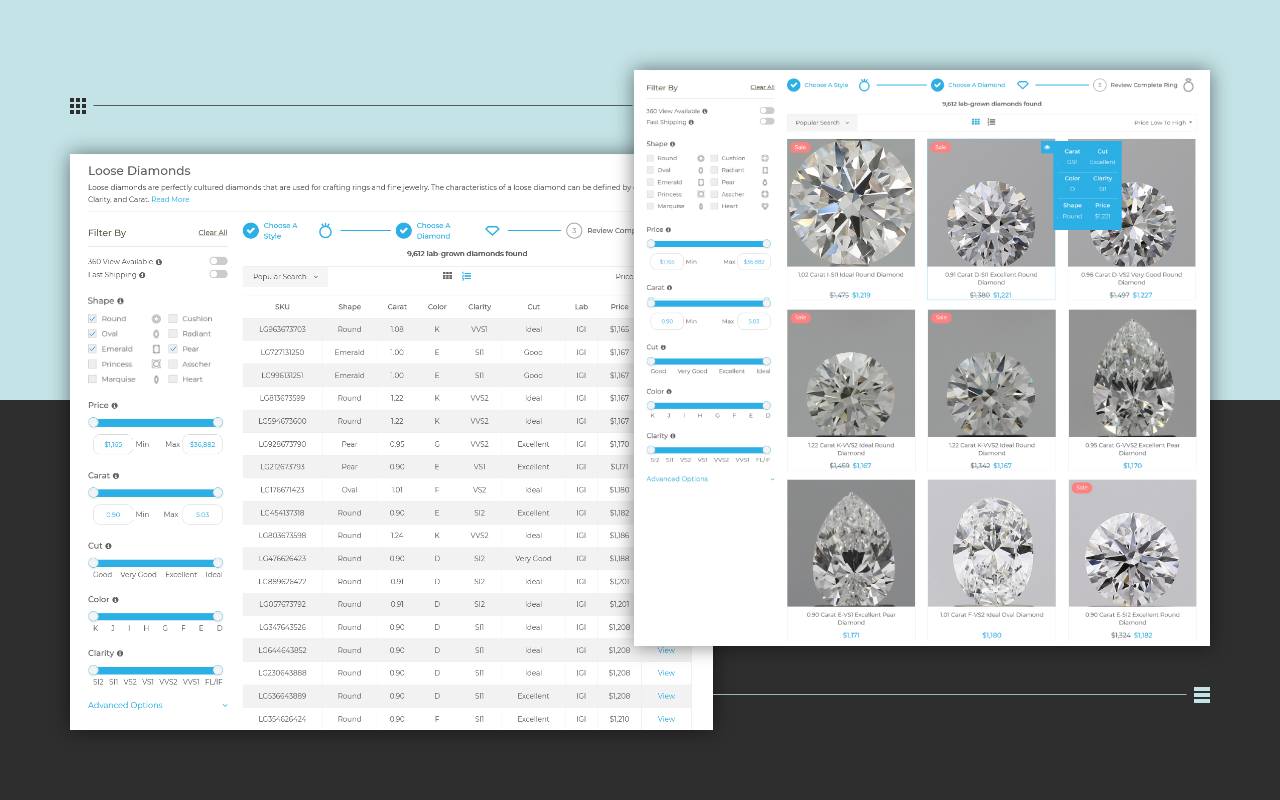Toggle 360 View Available switch in right panel
The width and height of the screenshot is (1280, 800).
click(767, 111)
